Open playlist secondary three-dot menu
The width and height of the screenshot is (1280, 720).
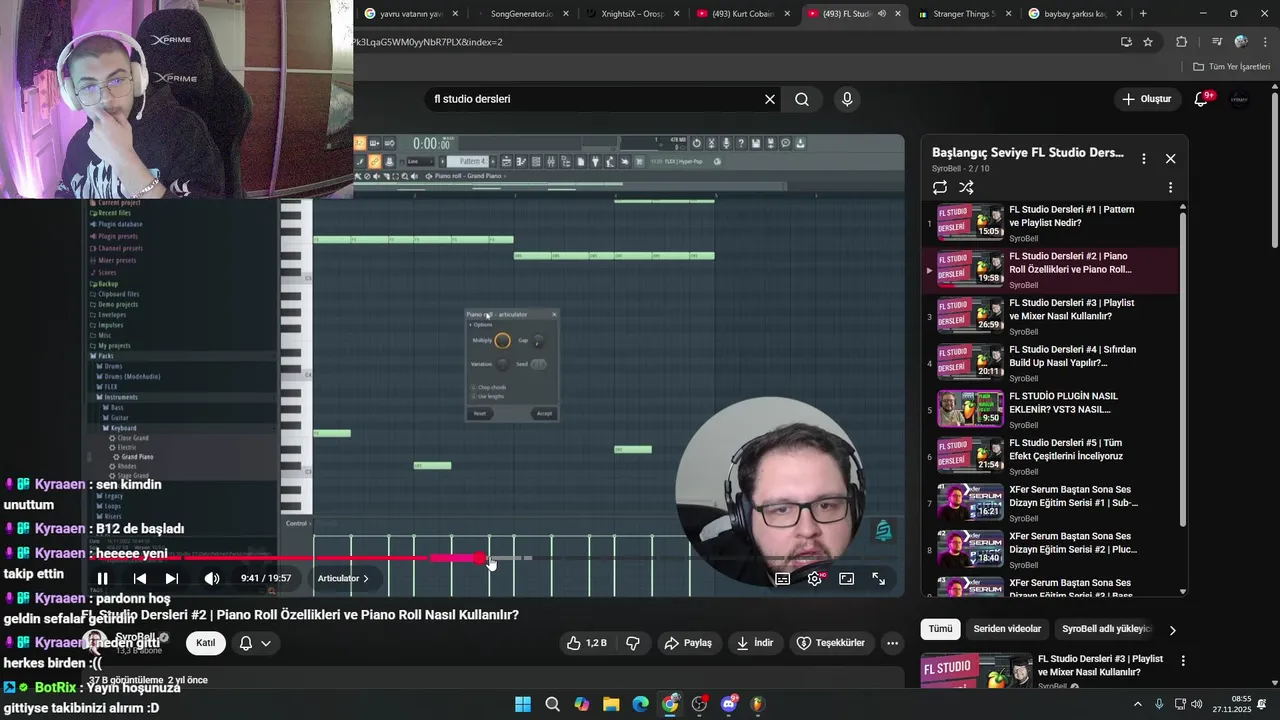1170,187
